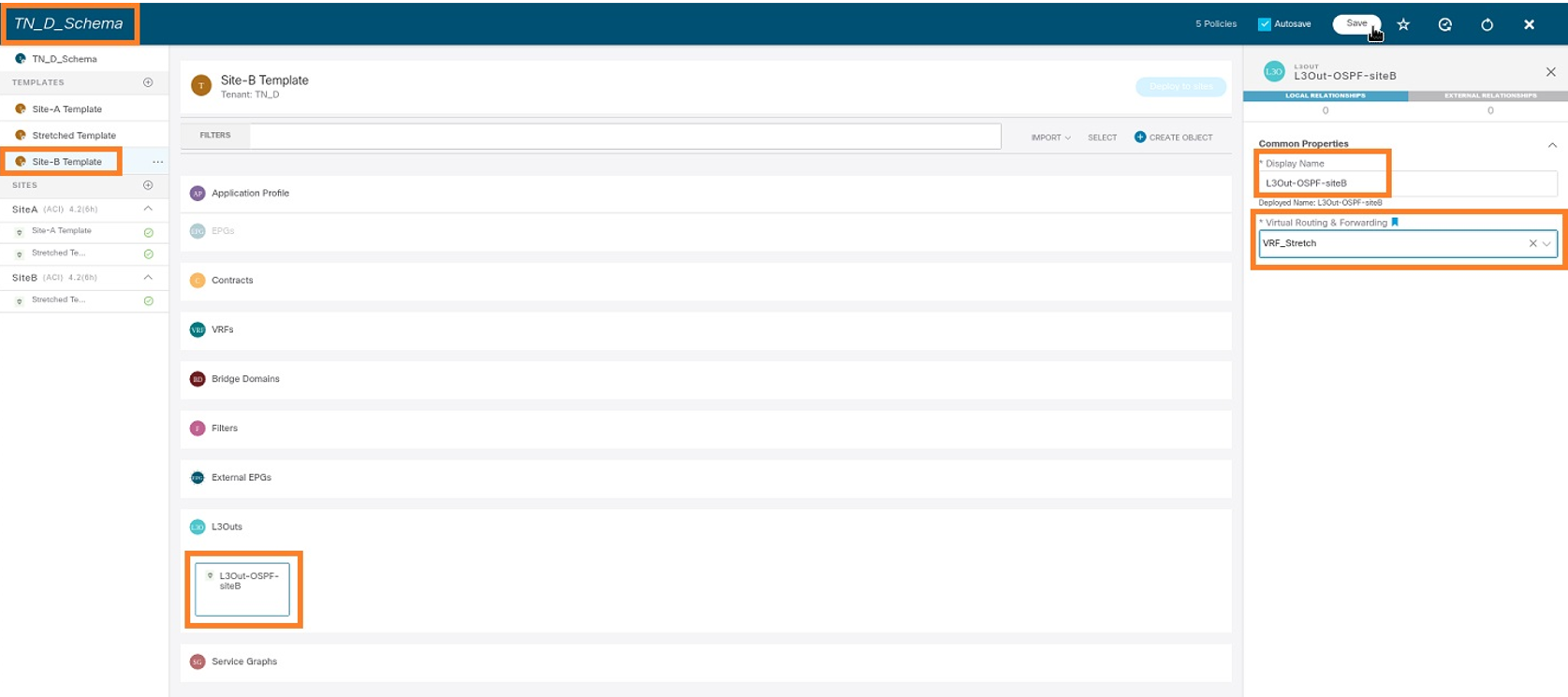Viewport: 1568px width, 697px height.
Task: Click the Bridge Domains label
Action: tap(245, 379)
